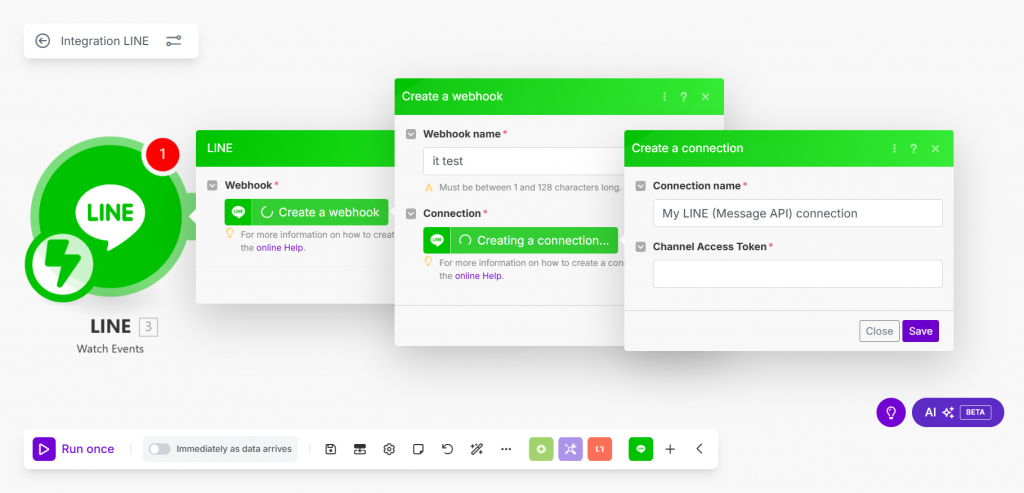This screenshot has width=1024, height=493.
Task: Click the Create a webhook button
Action: click(306, 212)
